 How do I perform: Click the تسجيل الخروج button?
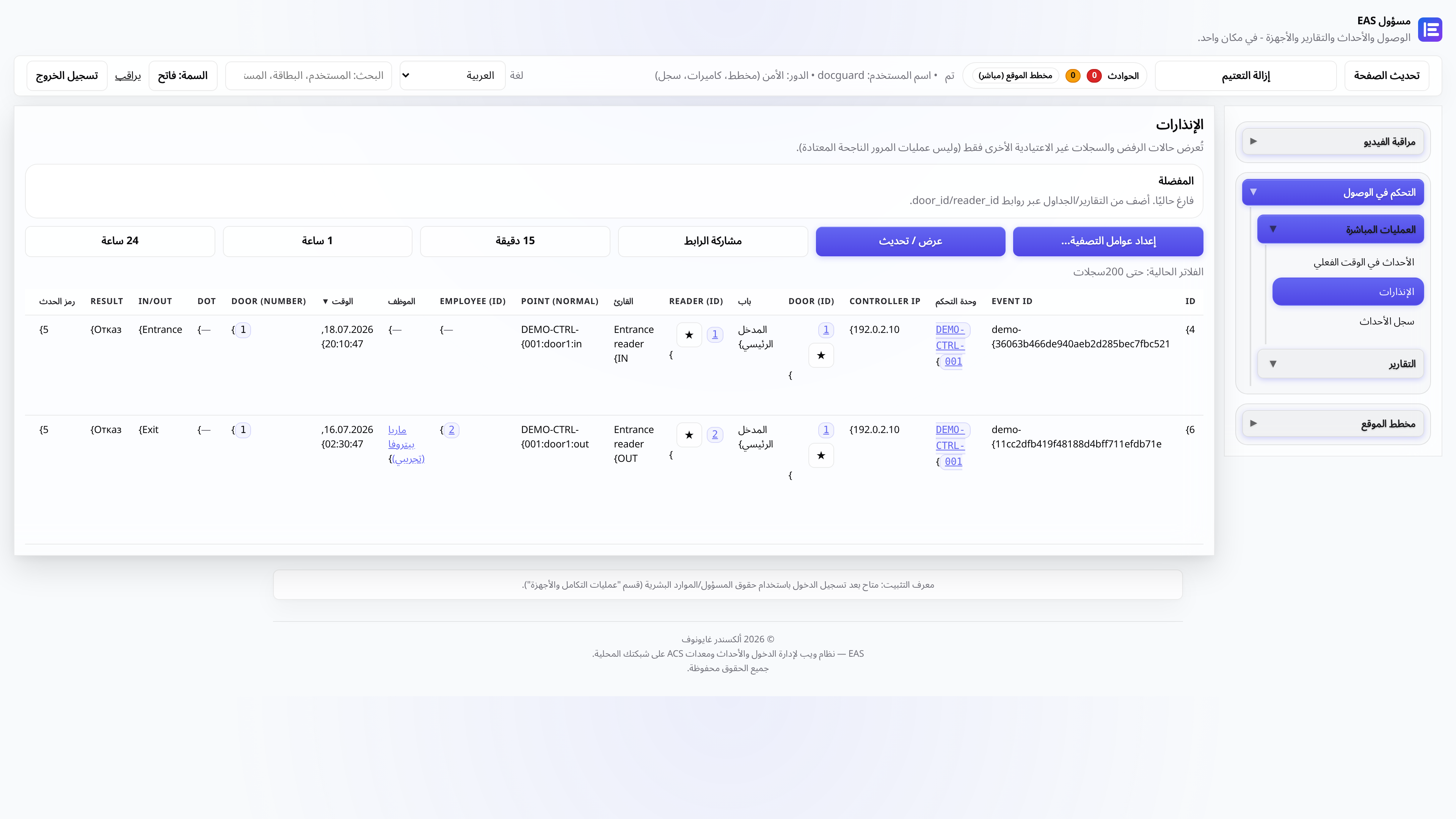[x=67, y=75]
